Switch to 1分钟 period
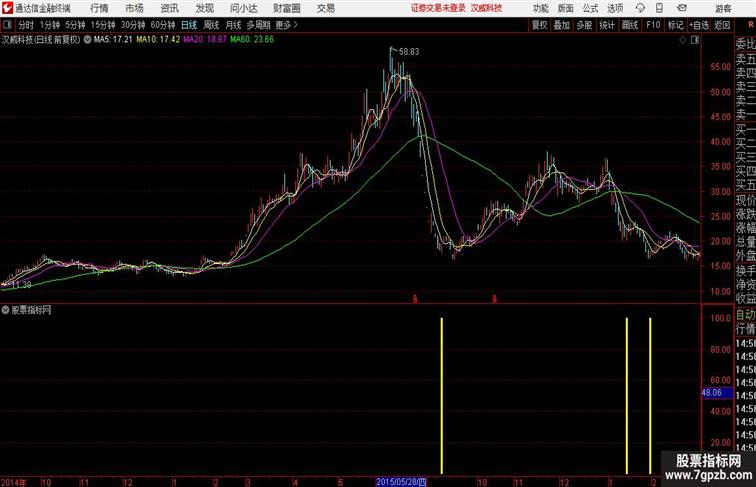 [50, 25]
